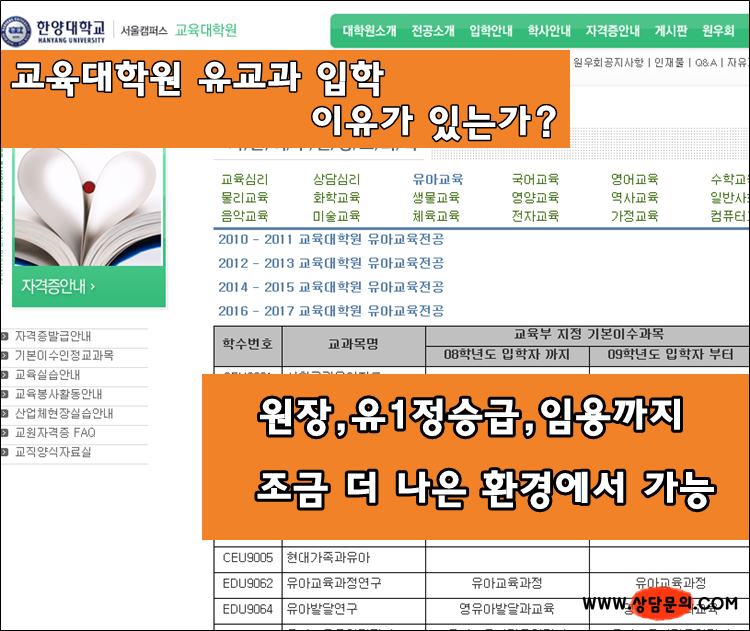Select the 상담심리 major link
750x631 pixels.
(337, 180)
